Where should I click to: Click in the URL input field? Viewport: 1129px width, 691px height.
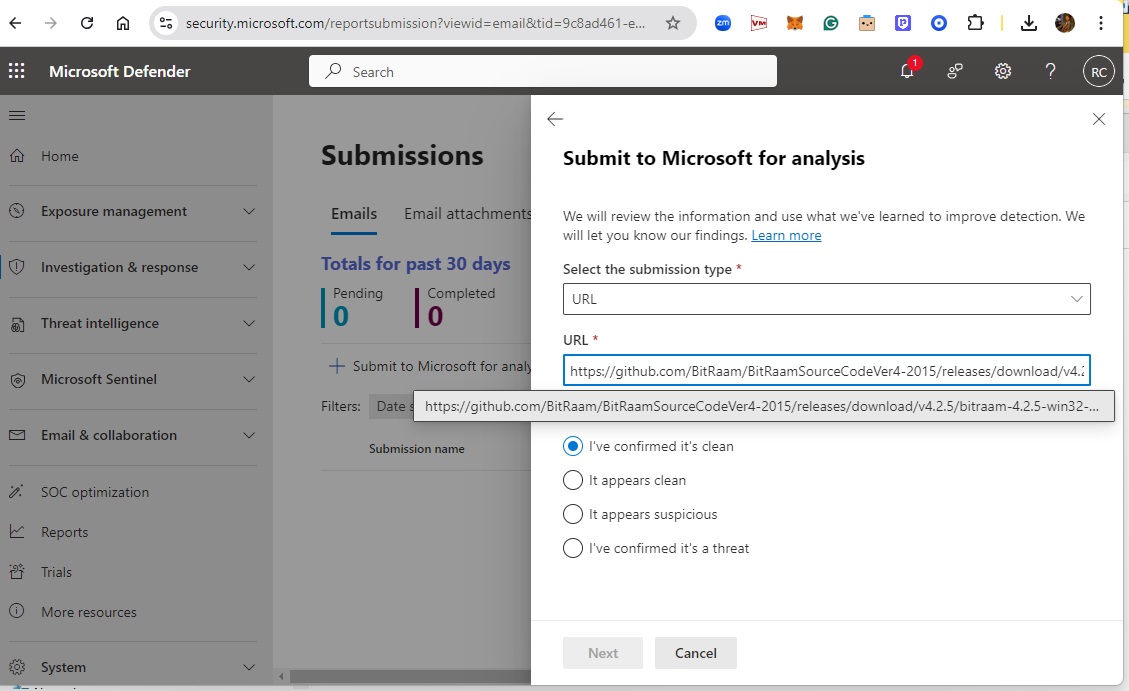click(x=827, y=371)
